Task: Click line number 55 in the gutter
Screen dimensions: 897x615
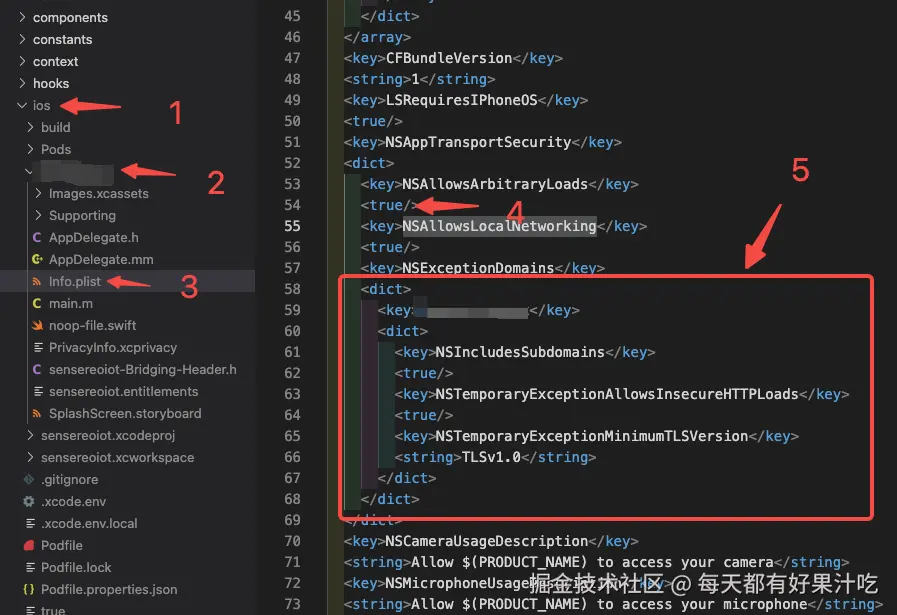Action: click(292, 226)
